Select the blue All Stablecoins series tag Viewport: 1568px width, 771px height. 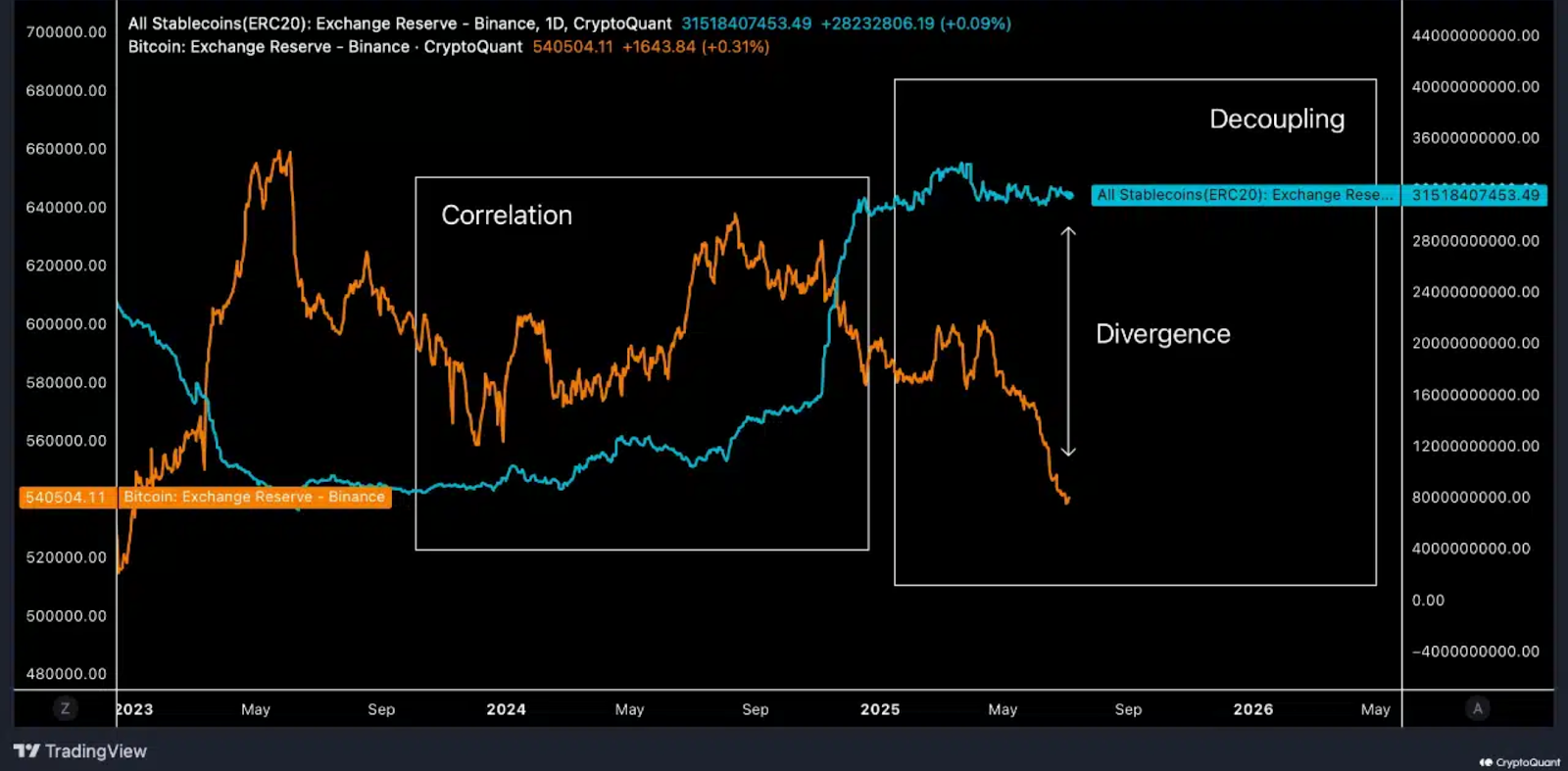(1244, 195)
